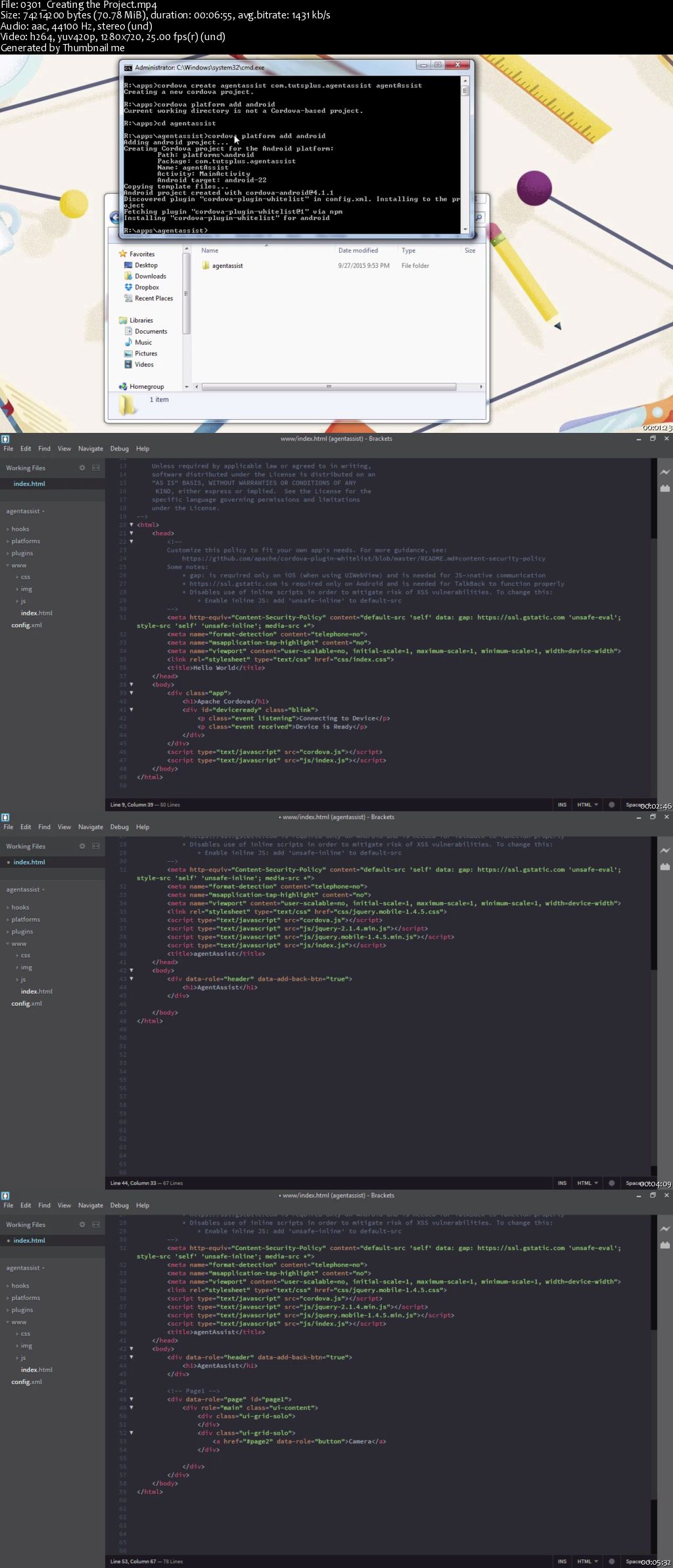Open Extension Manager brick in the 00:04:09 frame
The height and width of the screenshot is (1568, 673).
coord(665,866)
